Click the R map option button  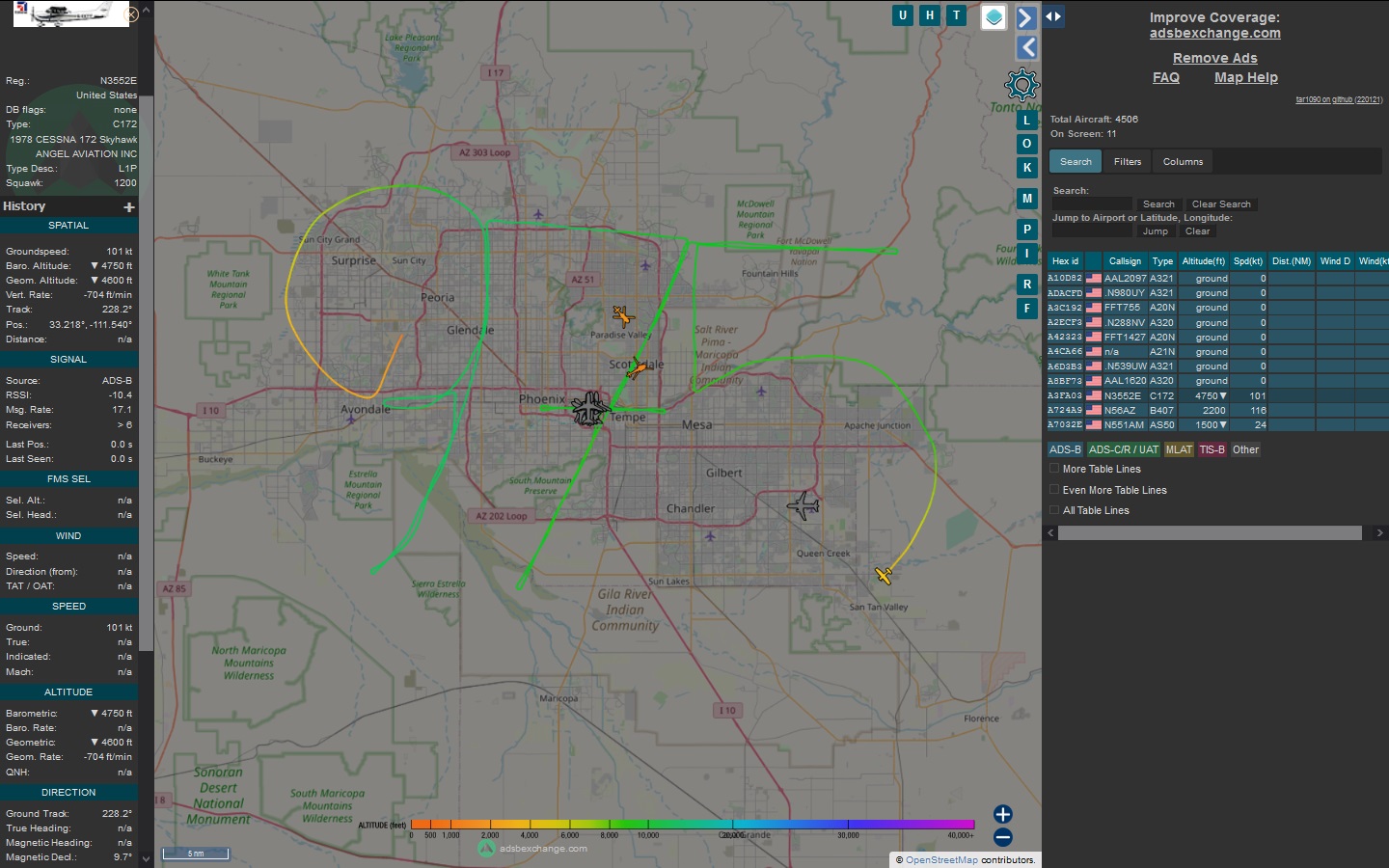pyautogui.click(x=1026, y=285)
